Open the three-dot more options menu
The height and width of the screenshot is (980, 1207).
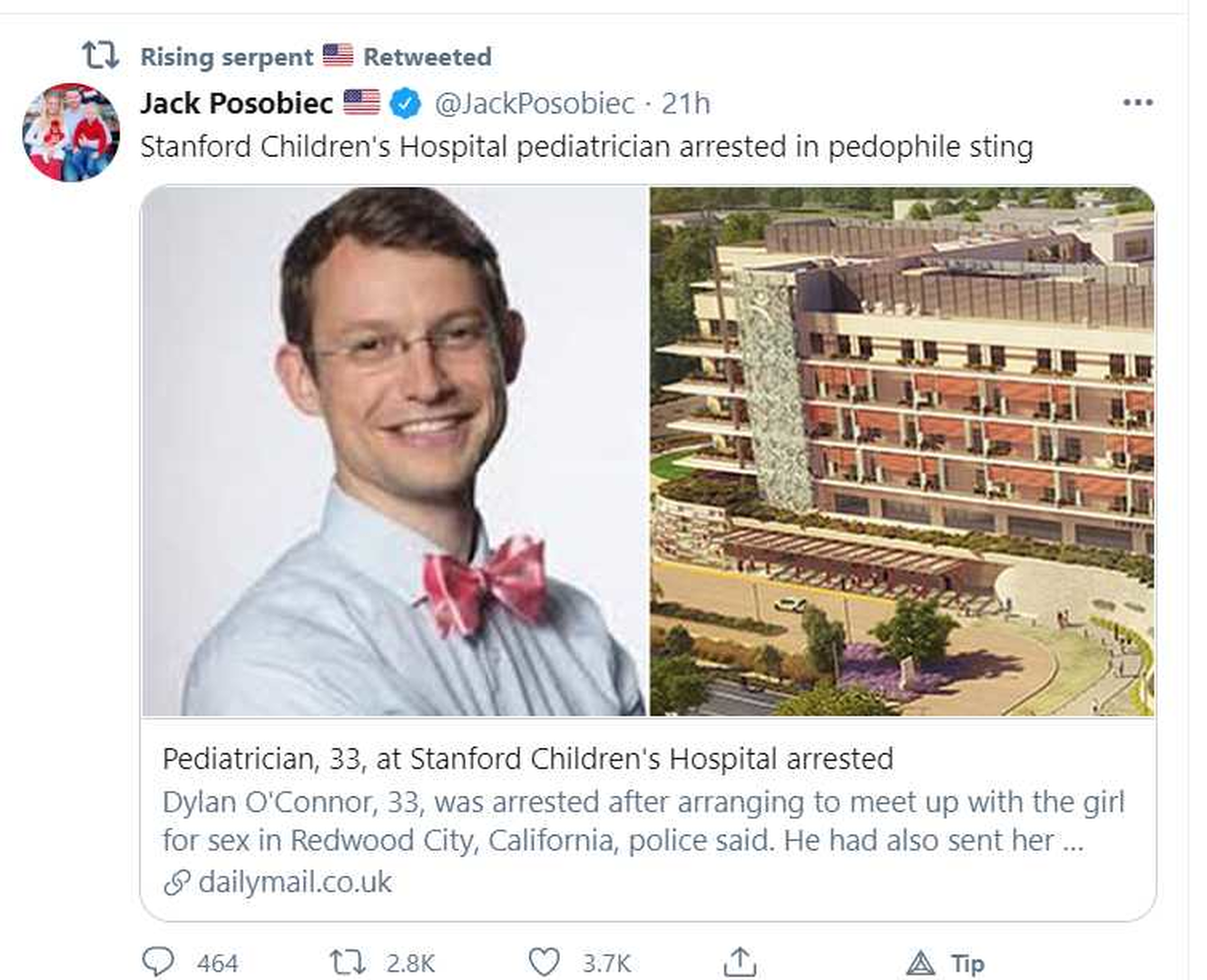click(x=1137, y=103)
